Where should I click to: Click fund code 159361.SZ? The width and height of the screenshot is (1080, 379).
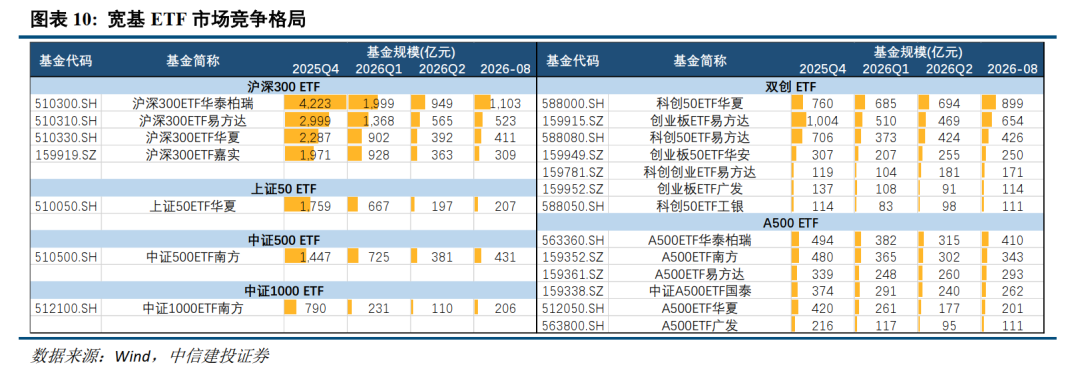(x=573, y=274)
